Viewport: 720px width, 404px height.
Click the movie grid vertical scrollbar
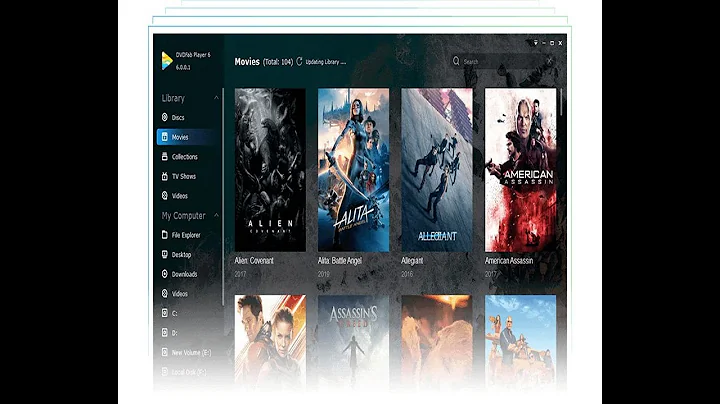[561, 102]
